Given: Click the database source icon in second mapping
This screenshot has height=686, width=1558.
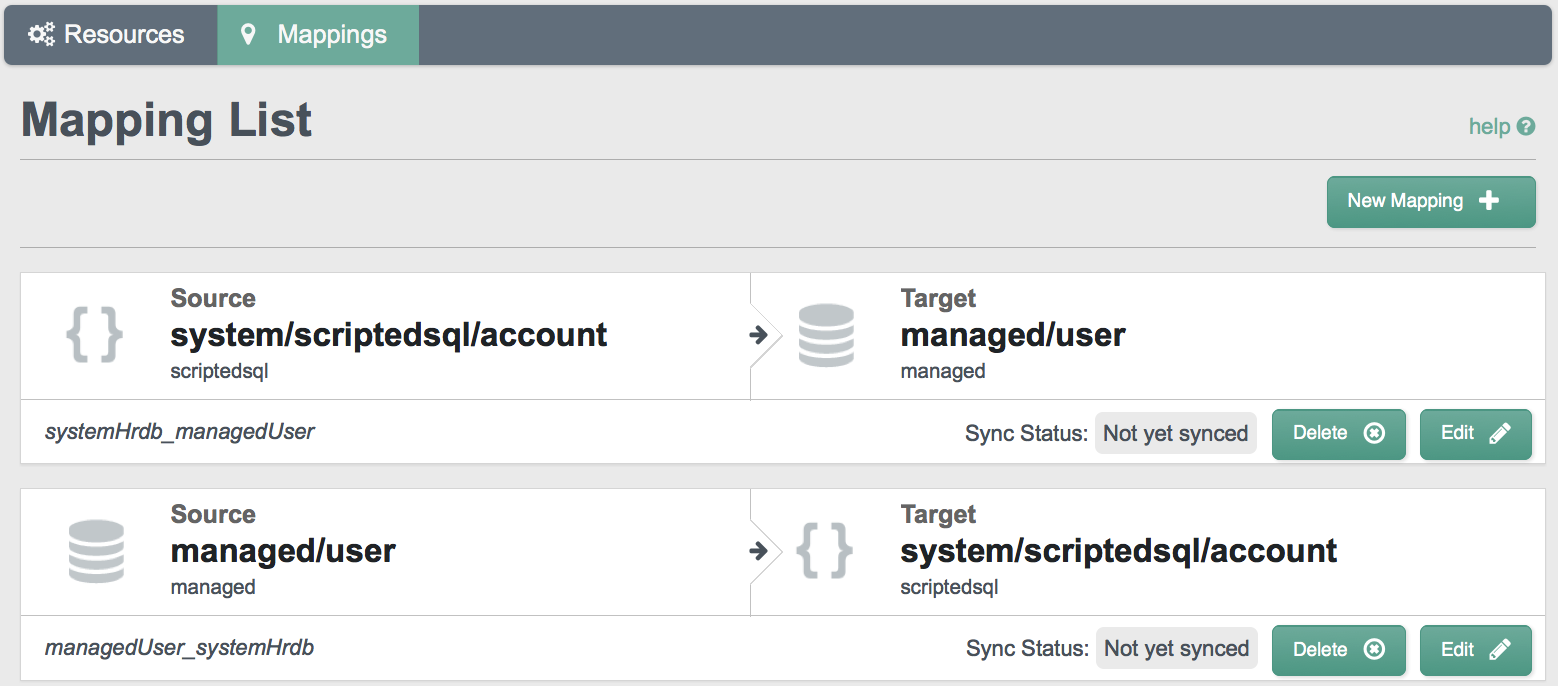Looking at the screenshot, I should pos(96,551).
